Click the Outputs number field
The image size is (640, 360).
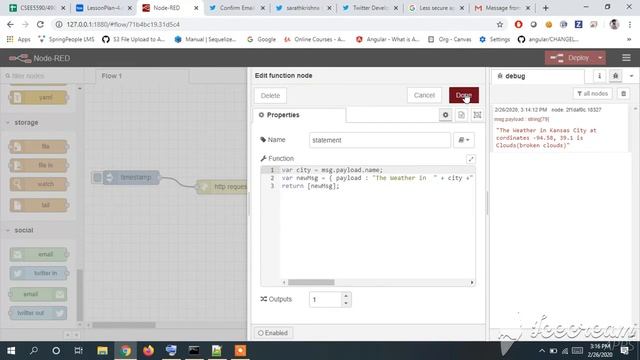click(x=325, y=300)
